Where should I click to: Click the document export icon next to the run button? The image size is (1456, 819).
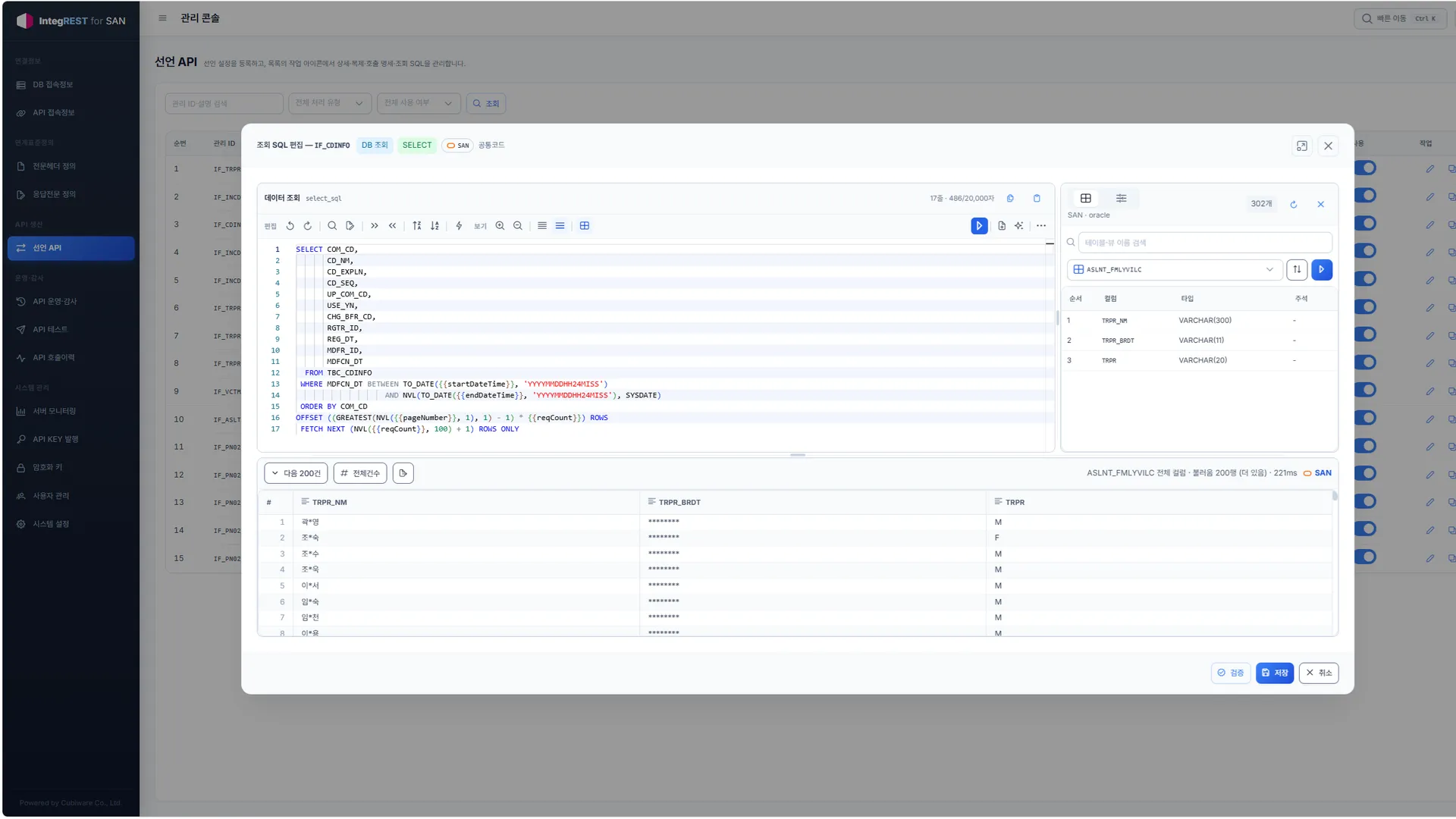[x=1002, y=226]
